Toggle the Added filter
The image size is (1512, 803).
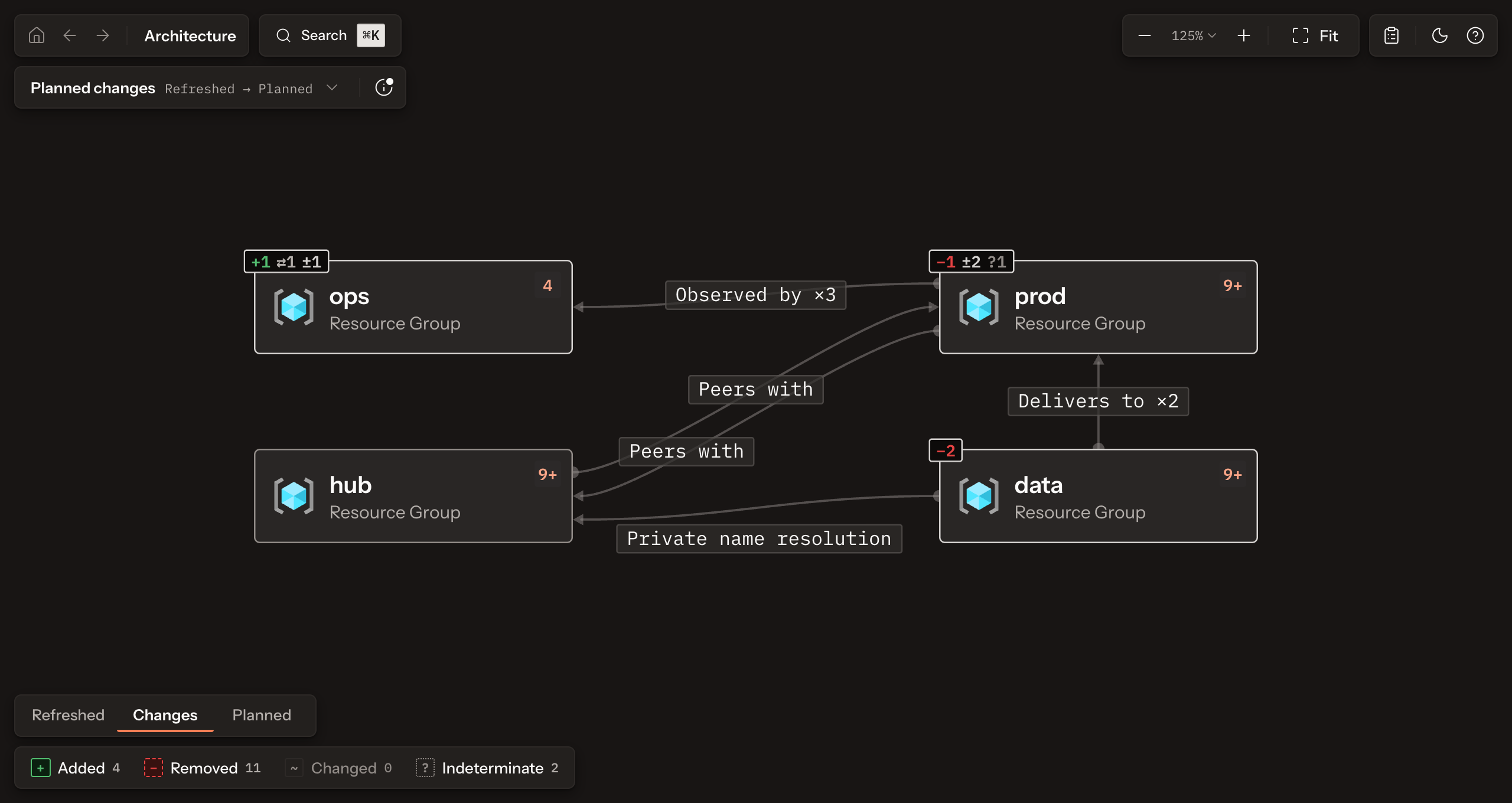[75, 768]
